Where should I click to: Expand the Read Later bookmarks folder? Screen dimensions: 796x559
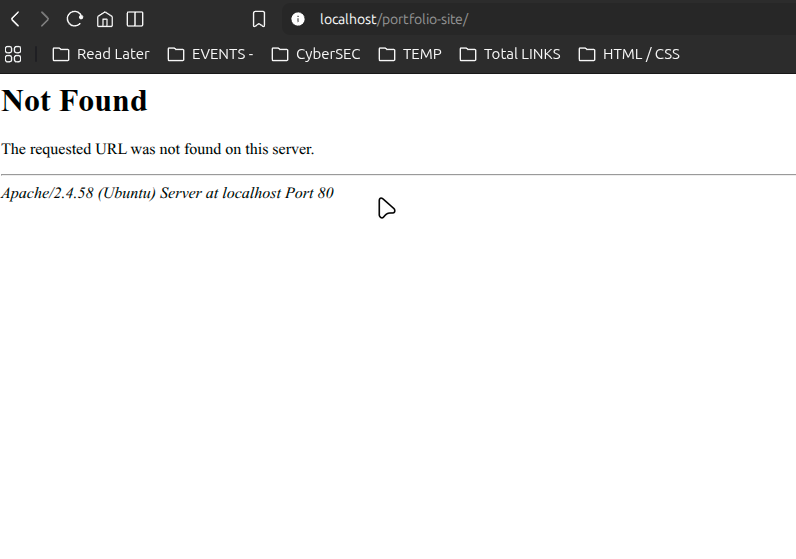101,54
